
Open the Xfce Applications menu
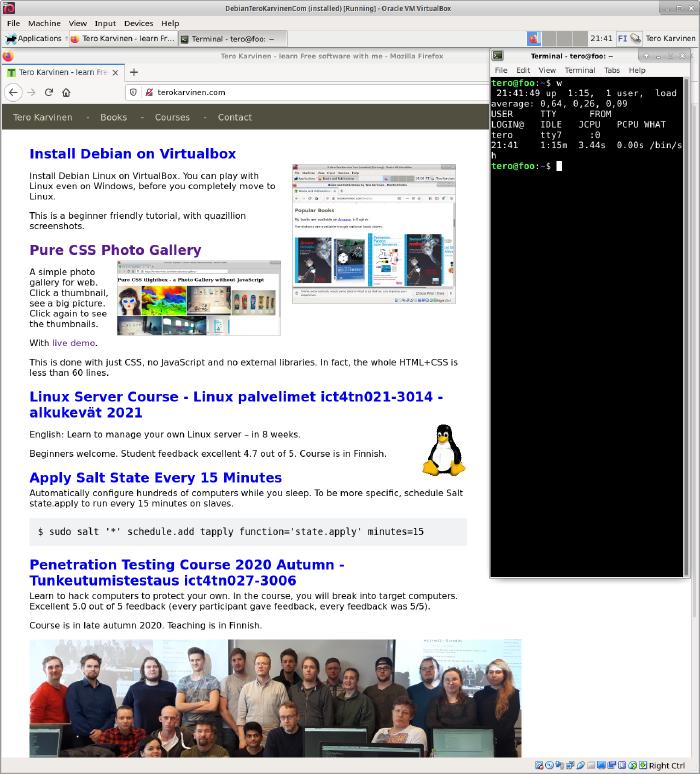pos(33,38)
